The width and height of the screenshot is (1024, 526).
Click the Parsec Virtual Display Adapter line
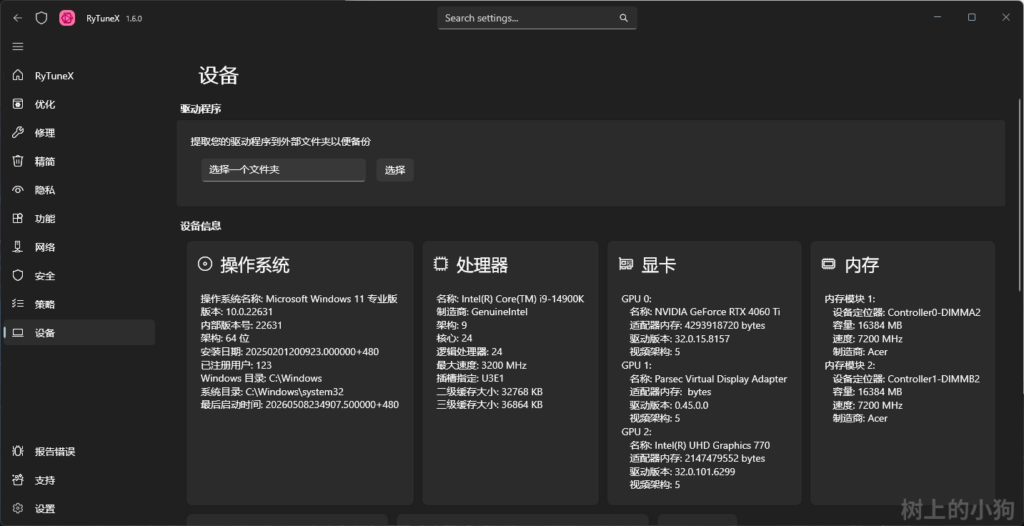coord(708,378)
